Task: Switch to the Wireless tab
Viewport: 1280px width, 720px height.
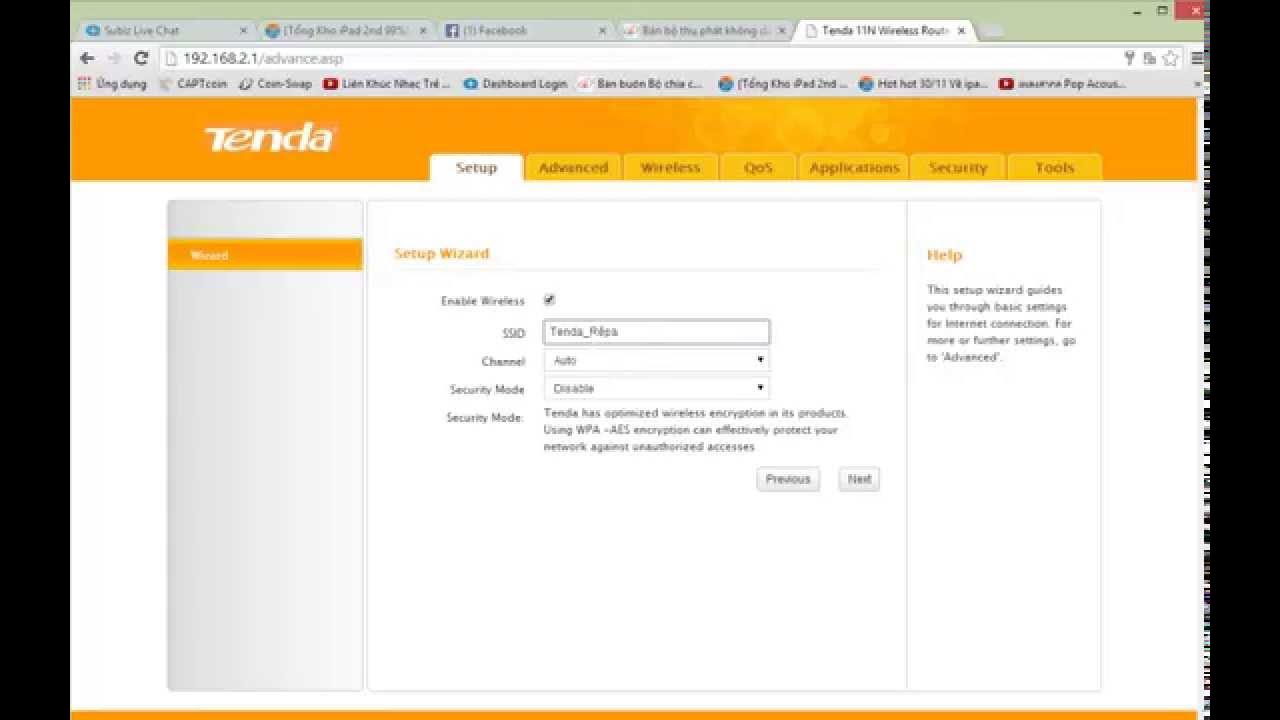Action: tap(670, 168)
